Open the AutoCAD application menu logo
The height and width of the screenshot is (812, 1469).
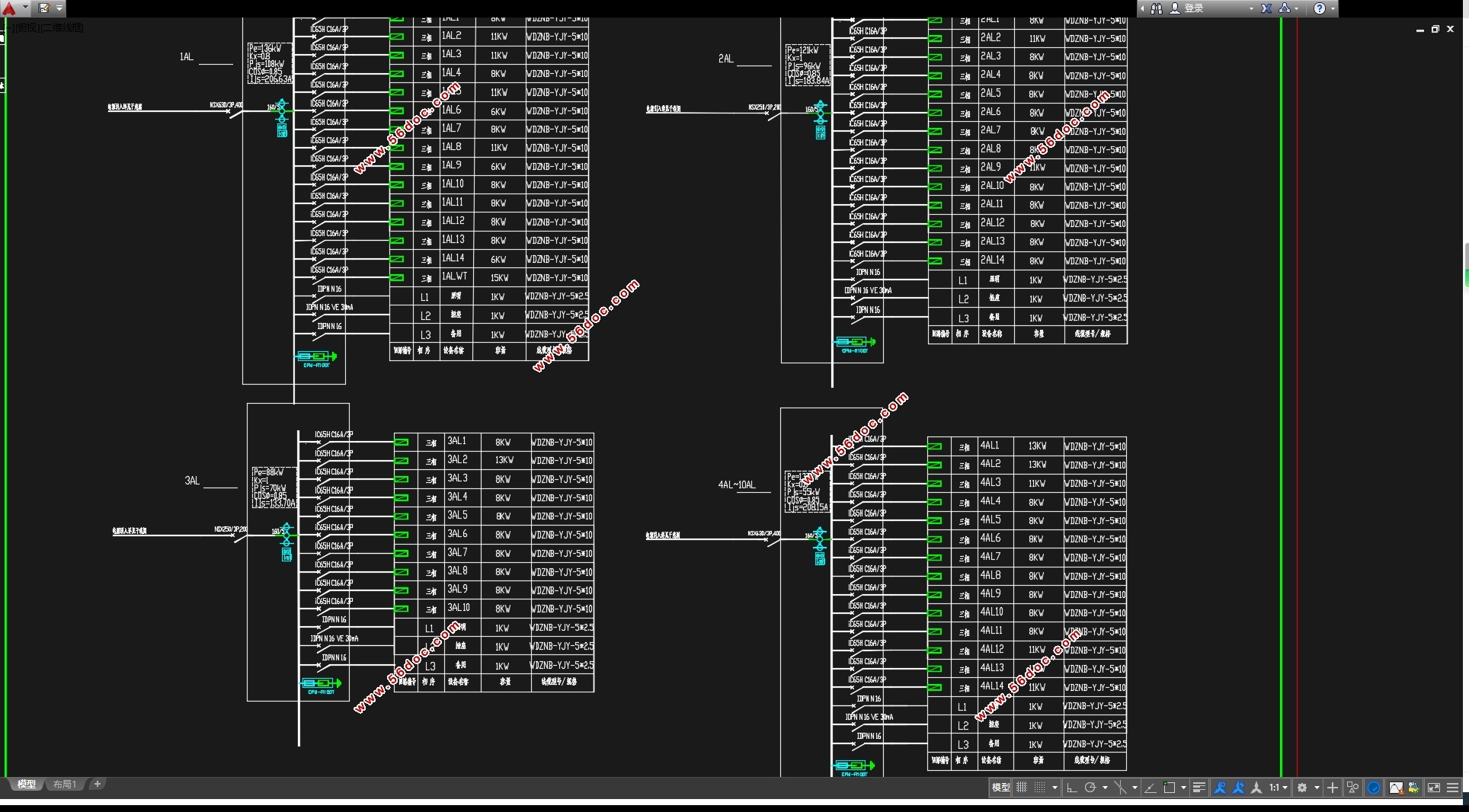point(10,8)
